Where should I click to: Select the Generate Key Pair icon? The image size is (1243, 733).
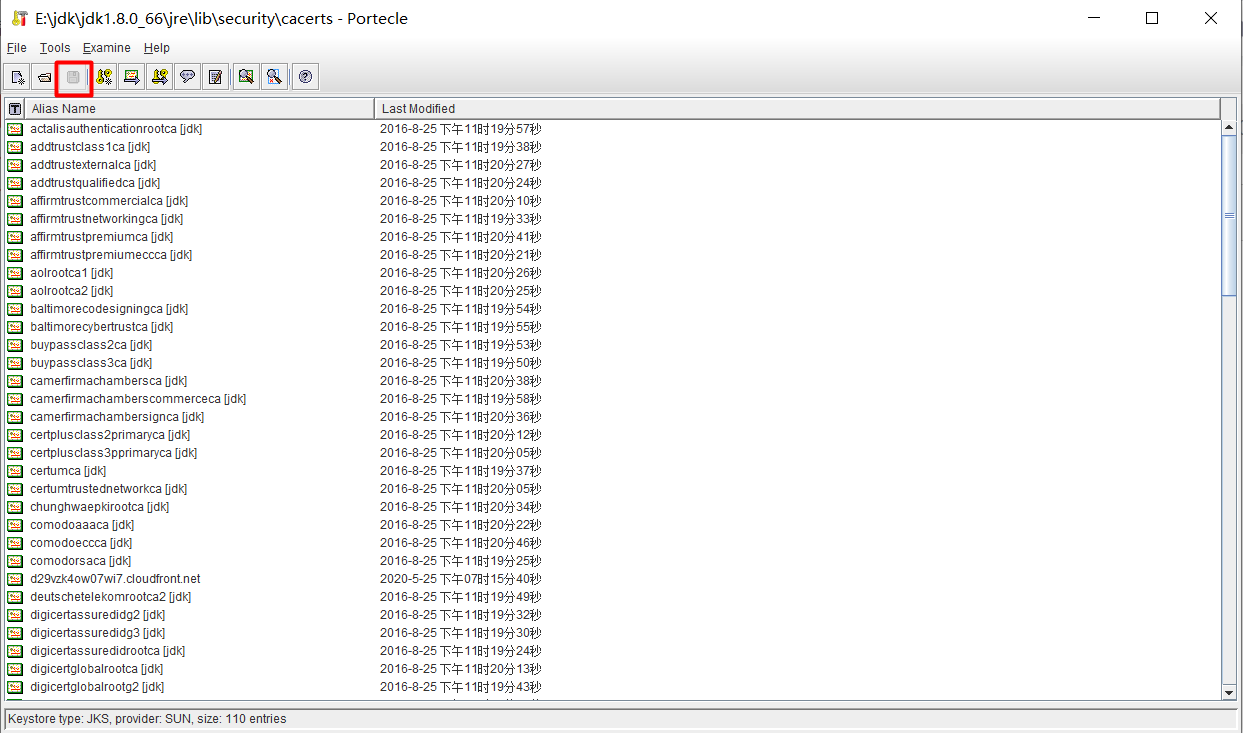102,76
